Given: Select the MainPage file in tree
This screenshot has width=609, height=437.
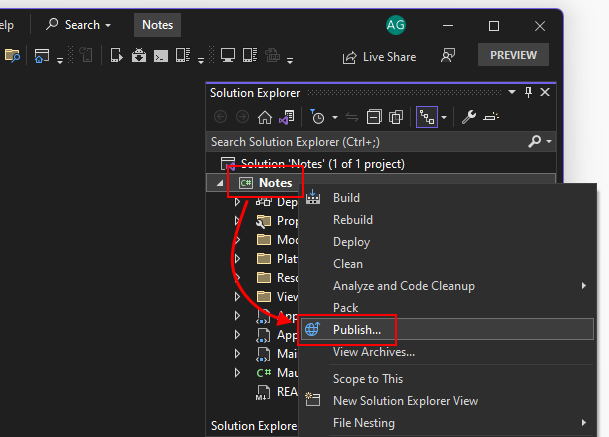Looking at the screenshot, I should 277,354.
